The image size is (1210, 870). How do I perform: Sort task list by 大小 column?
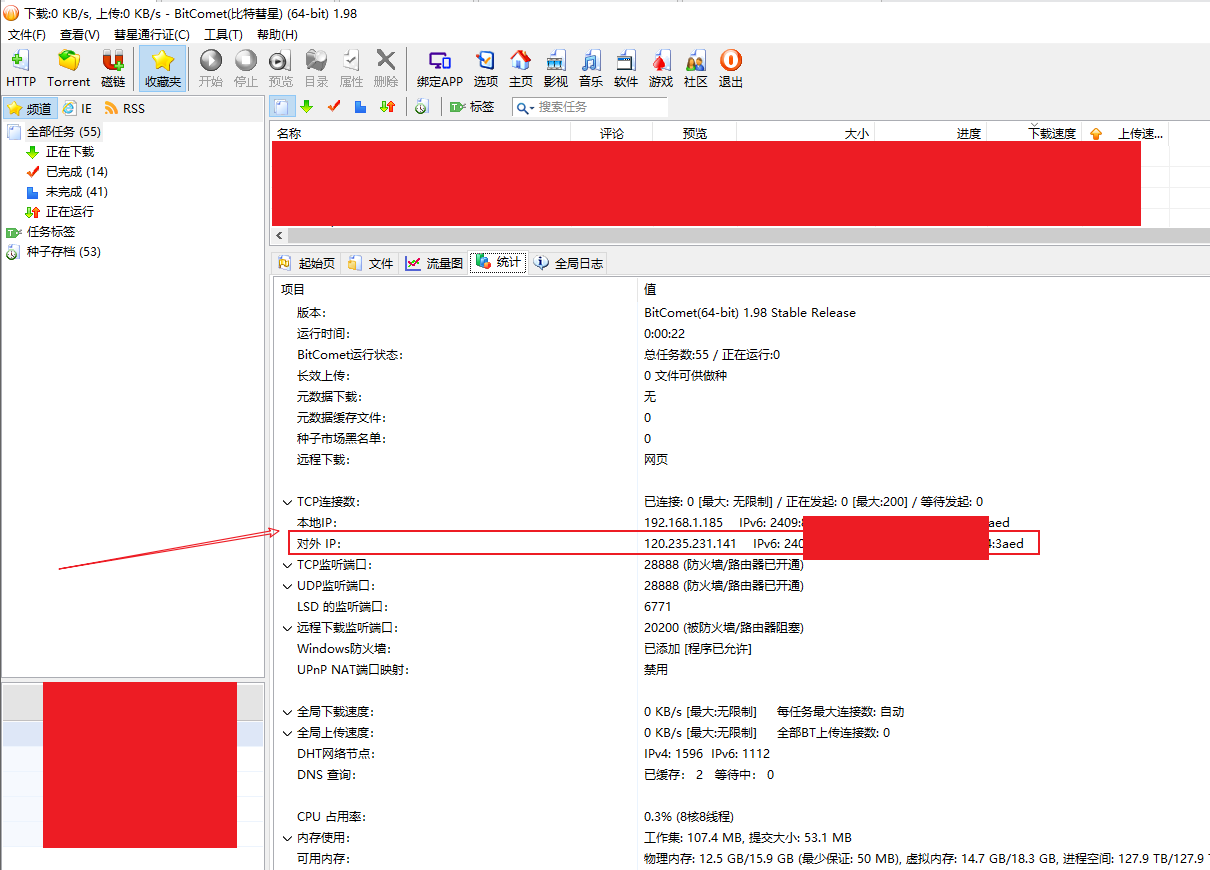pos(806,133)
